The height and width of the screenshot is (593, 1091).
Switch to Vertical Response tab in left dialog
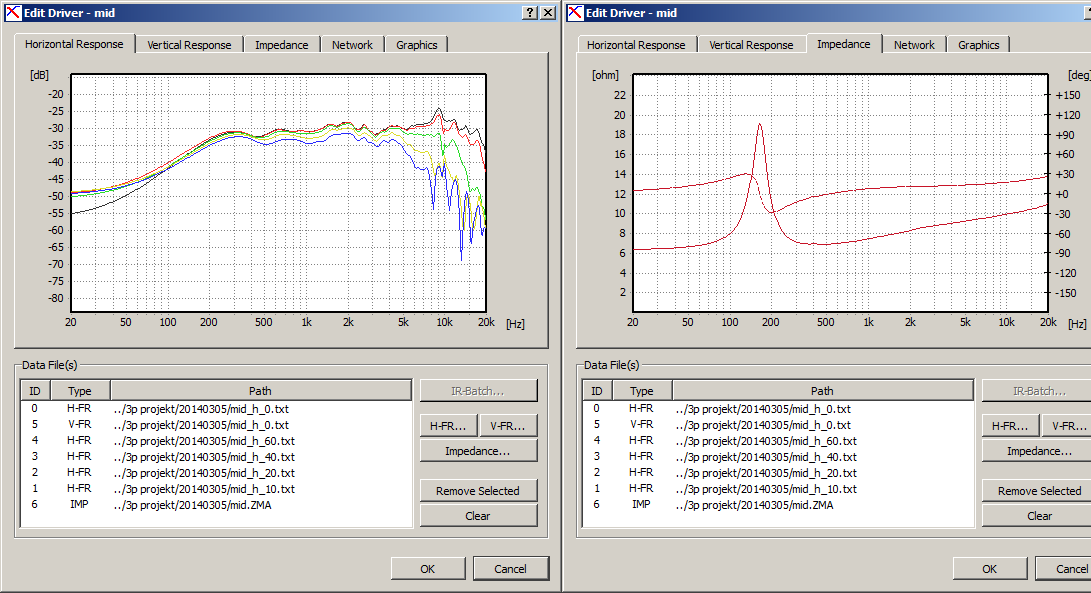tap(189, 45)
